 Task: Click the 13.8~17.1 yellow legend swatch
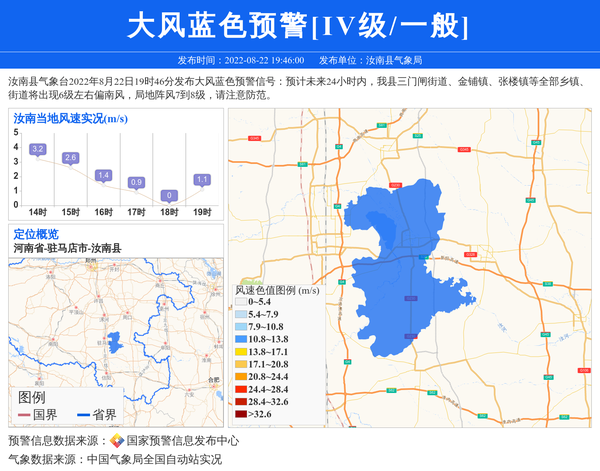click(241, 352)
